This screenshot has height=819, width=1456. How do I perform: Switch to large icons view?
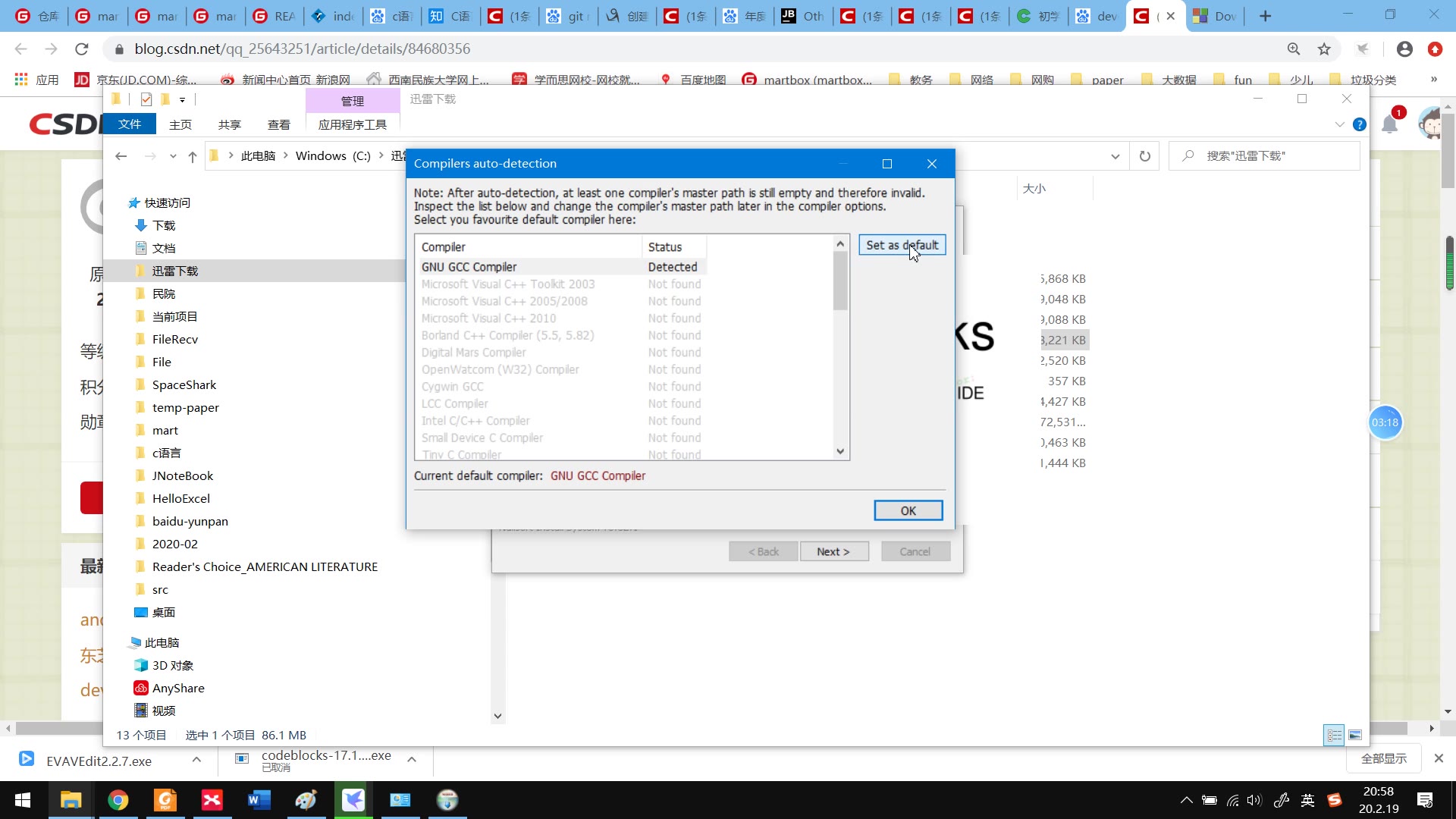(x=1355, y=735)
